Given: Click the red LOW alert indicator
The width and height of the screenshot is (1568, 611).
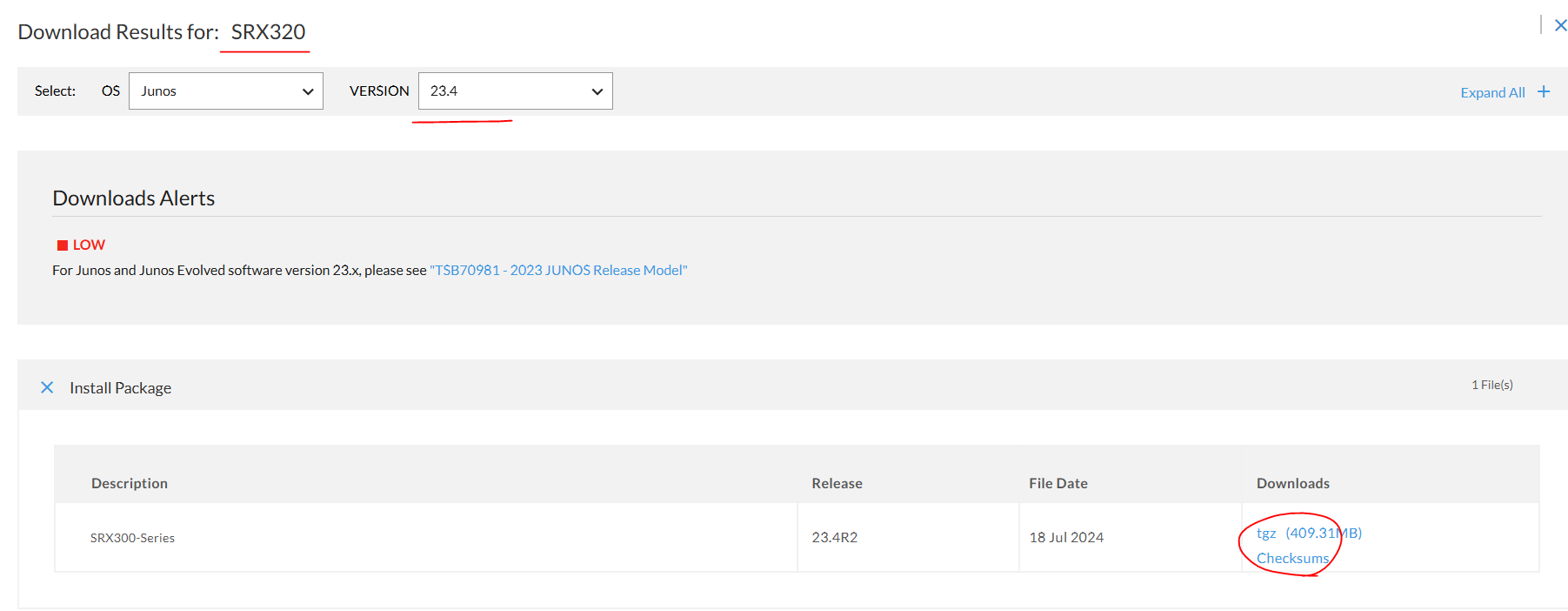Looking at the screenshot, I should pyautogui.click(x=81, y=245).
